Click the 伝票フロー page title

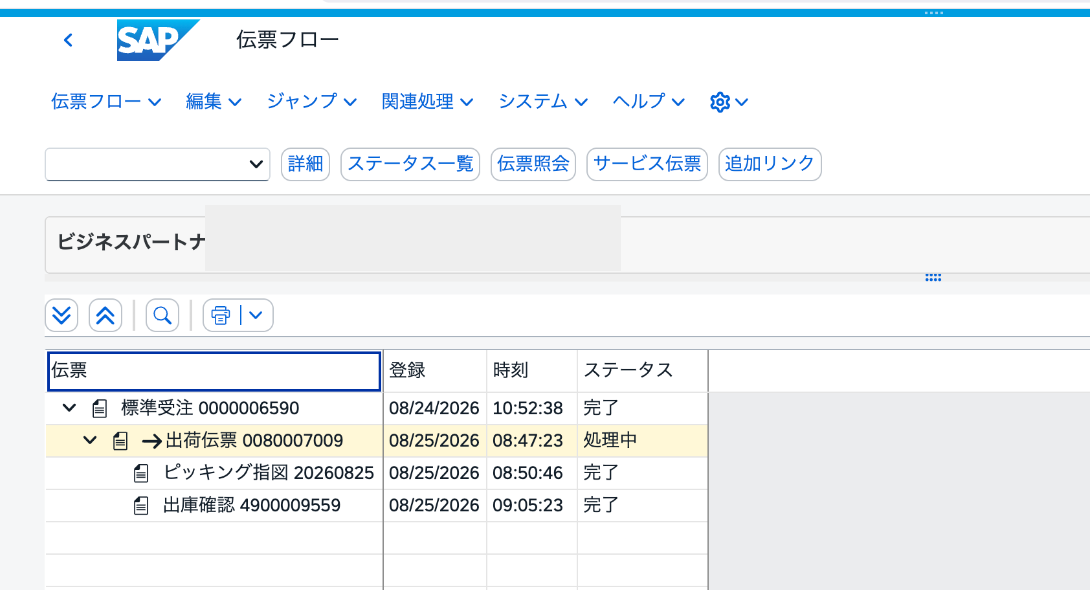pyautogui.click(x=287, y=40)
